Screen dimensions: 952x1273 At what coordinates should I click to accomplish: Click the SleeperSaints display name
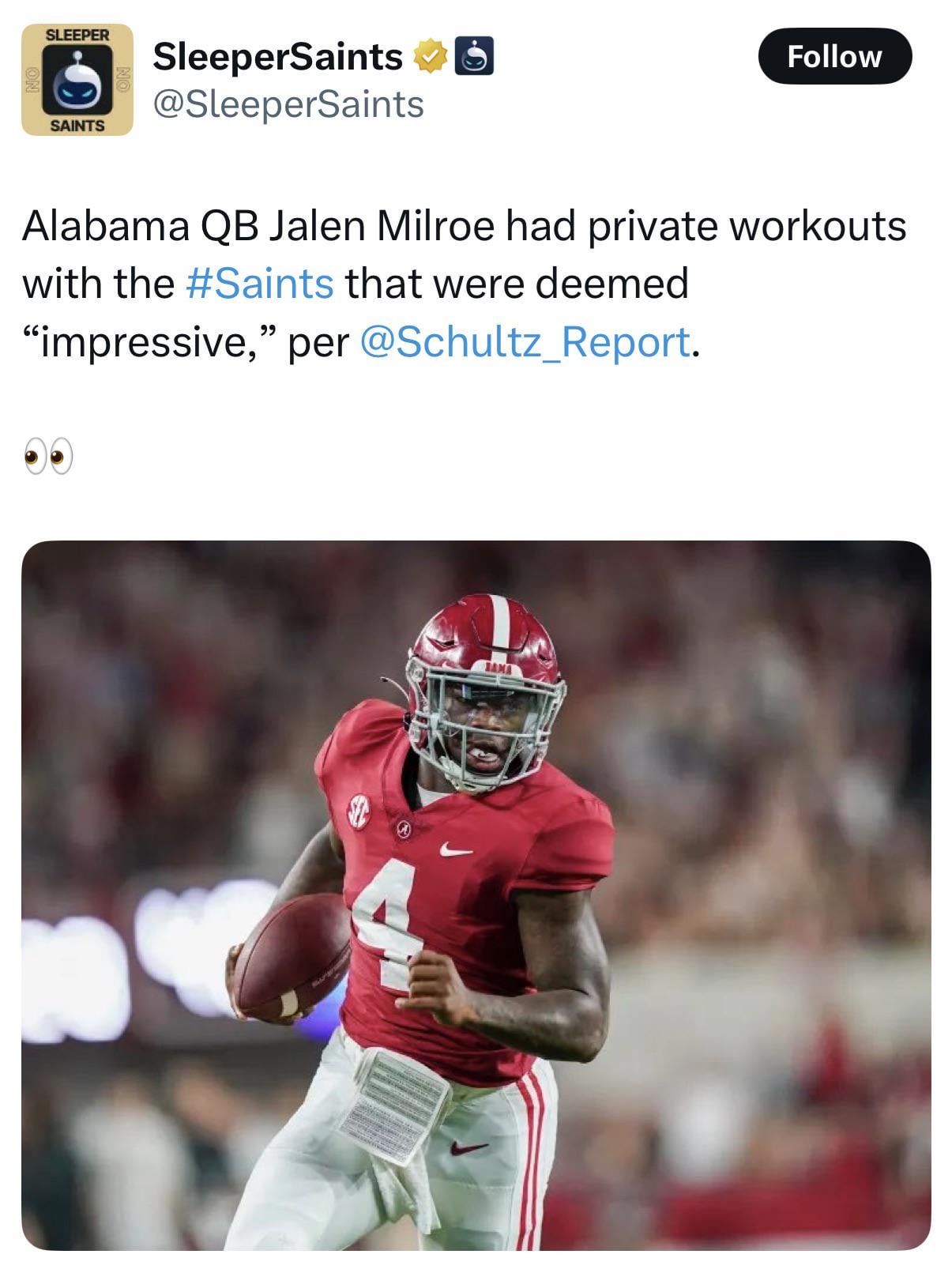click(277, 57)
